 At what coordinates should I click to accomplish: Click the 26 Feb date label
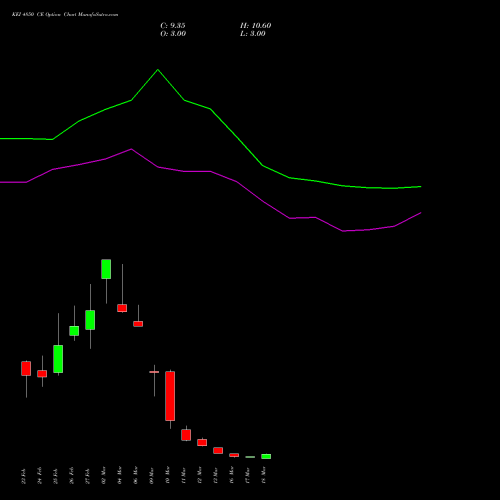(72, 476)
